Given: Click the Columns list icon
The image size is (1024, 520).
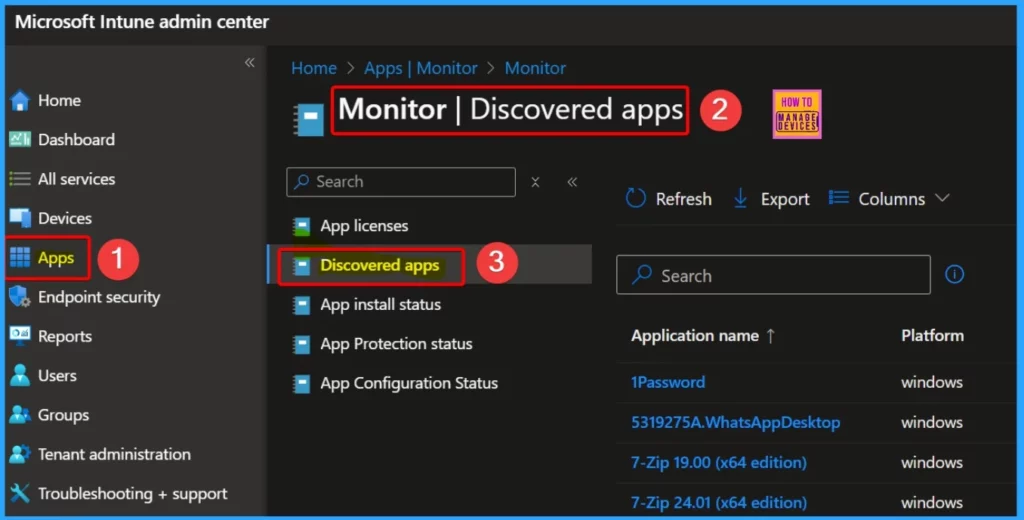Looking at the screenshot, I should pos(839,197).
